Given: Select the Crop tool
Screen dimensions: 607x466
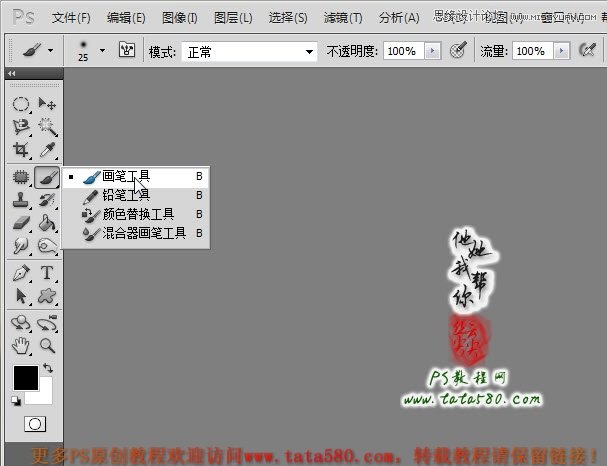Looking at the screenshot, I should [21, 149].
